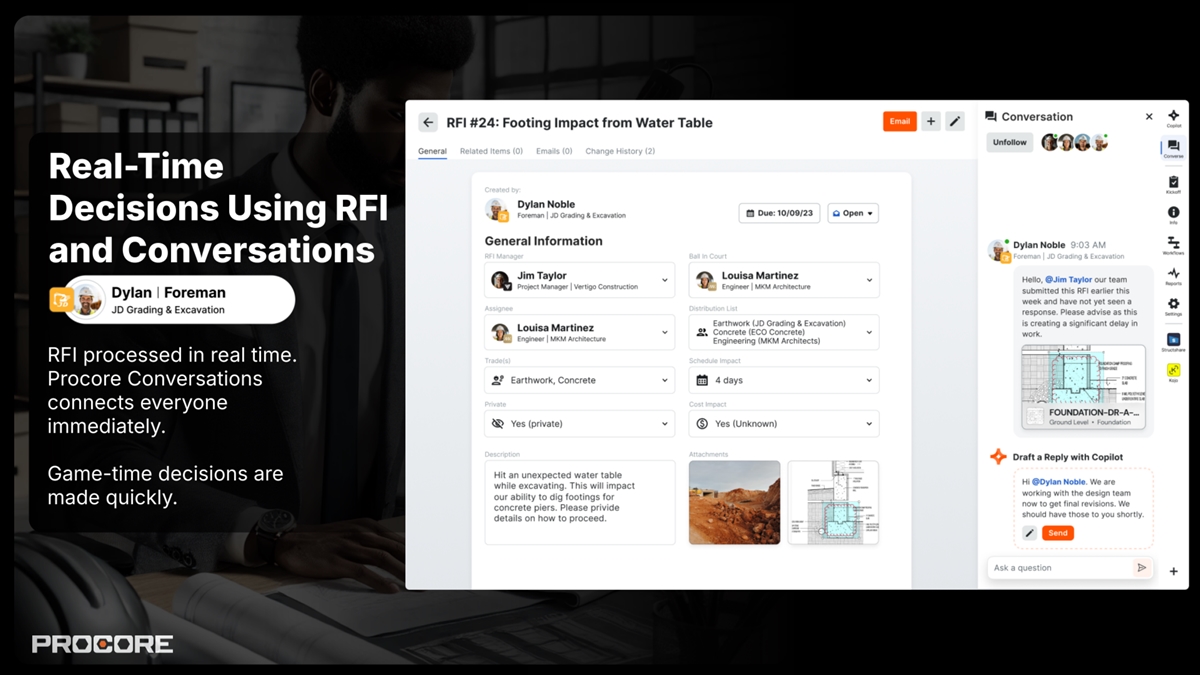
Task: Open the excavation site photo attachment
Action: (x=734, y=502)
